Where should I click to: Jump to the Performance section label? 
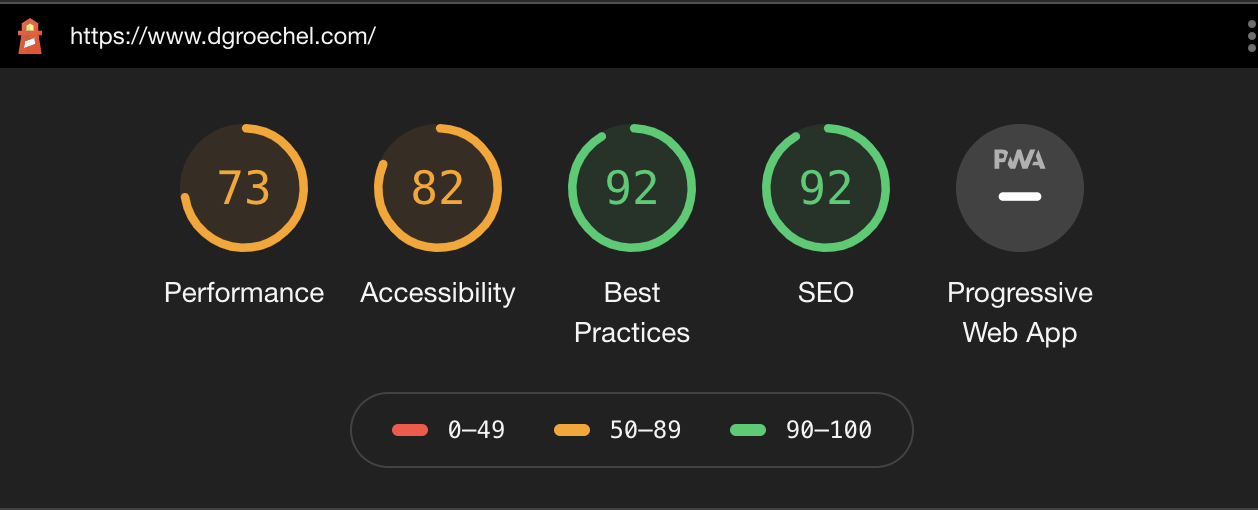[244, 293]
